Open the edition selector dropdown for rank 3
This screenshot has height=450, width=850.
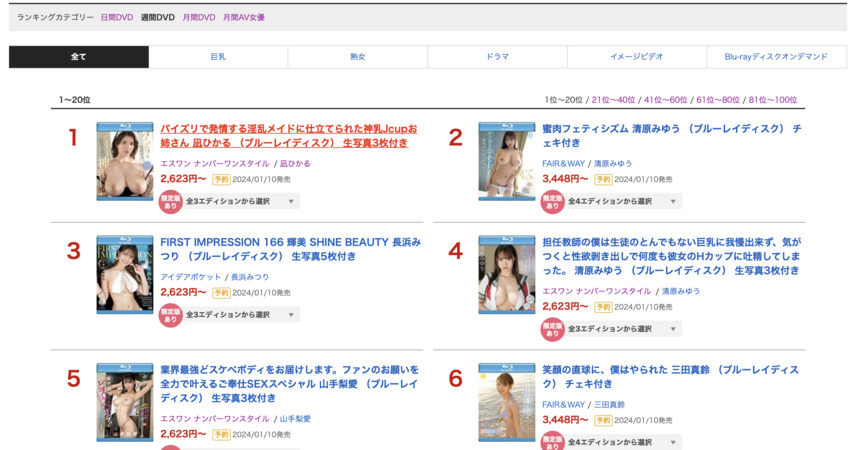[x=241, y=315]
